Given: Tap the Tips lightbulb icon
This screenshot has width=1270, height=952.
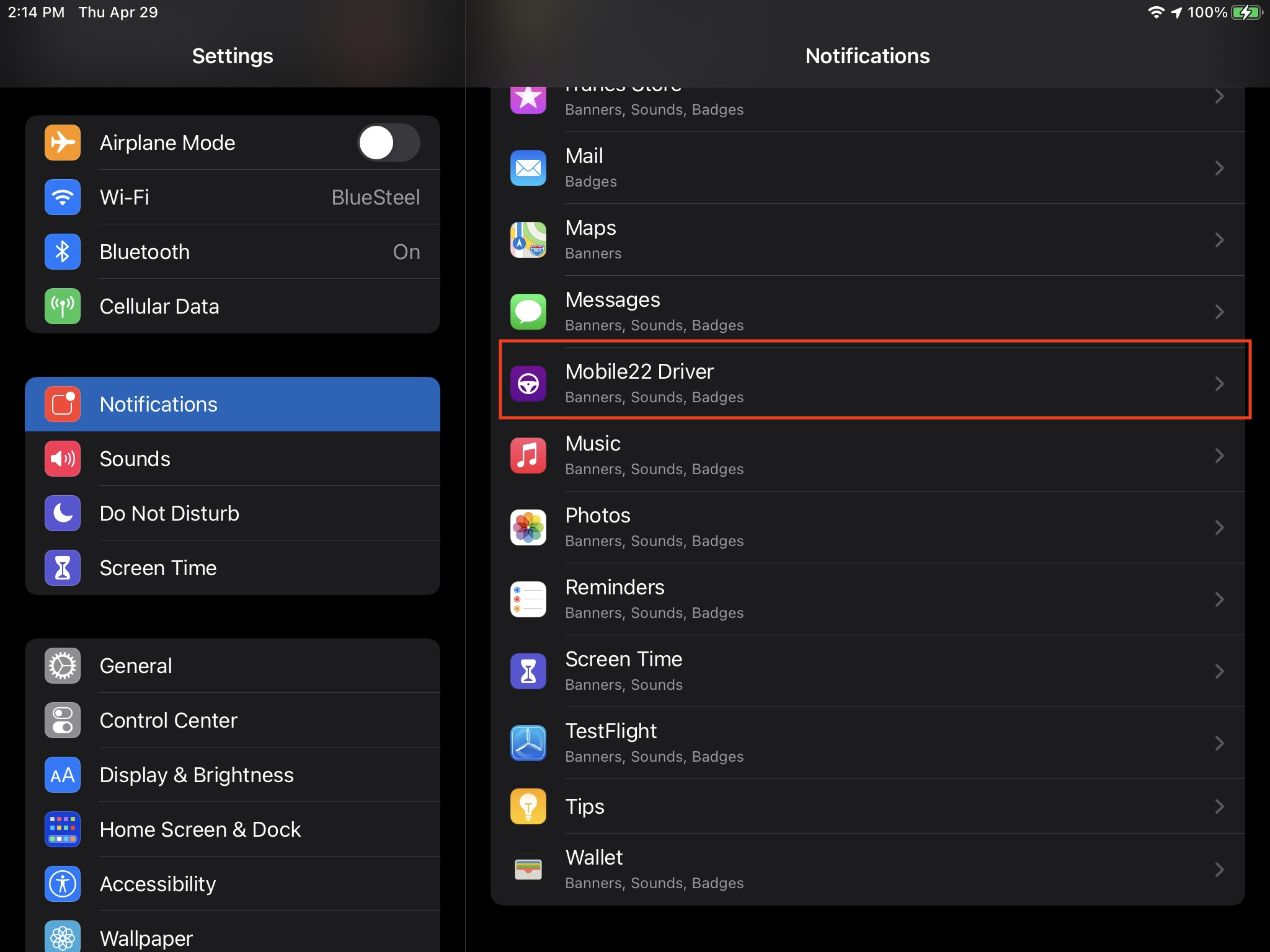Looking at the screenshot, I should pos(528,806).
